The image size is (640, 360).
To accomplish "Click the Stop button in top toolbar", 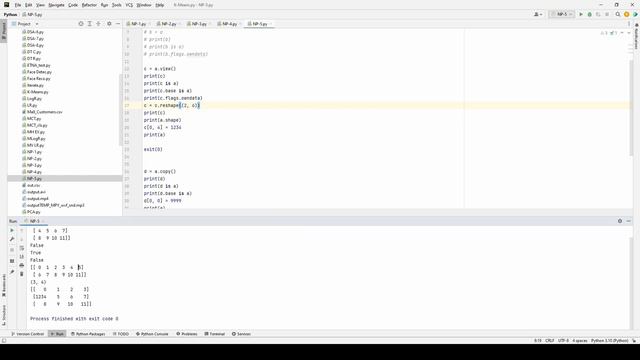I will (x=607, y=14).
